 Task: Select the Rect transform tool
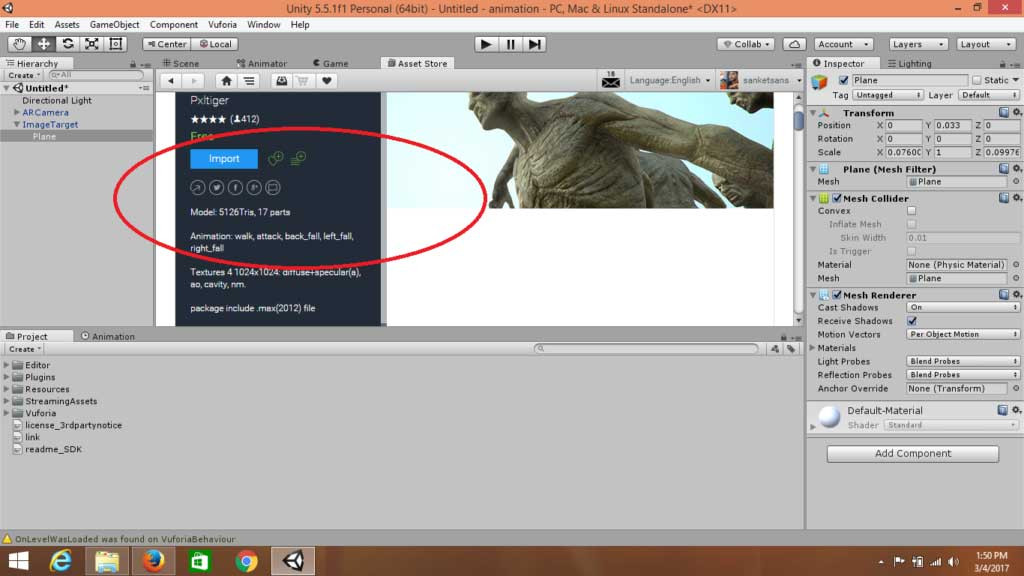(114, 43)
